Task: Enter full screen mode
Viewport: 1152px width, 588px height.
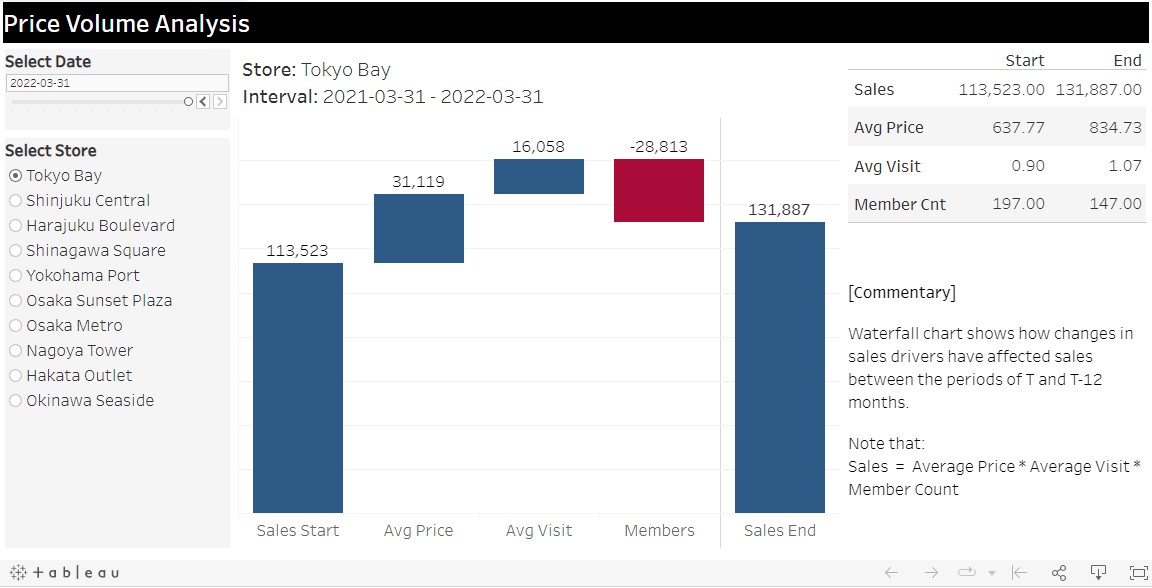Action: (1138, 573)
